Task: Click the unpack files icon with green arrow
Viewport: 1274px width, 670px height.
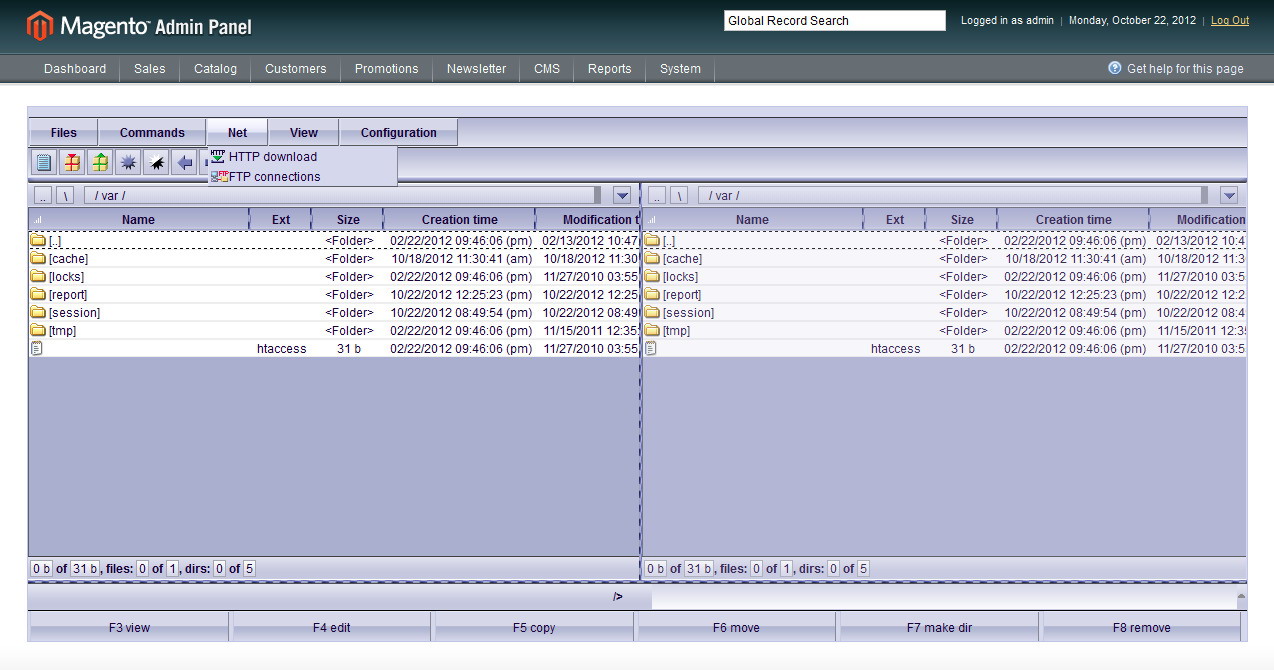Action: pyautogui.click(x=99, y=161)
